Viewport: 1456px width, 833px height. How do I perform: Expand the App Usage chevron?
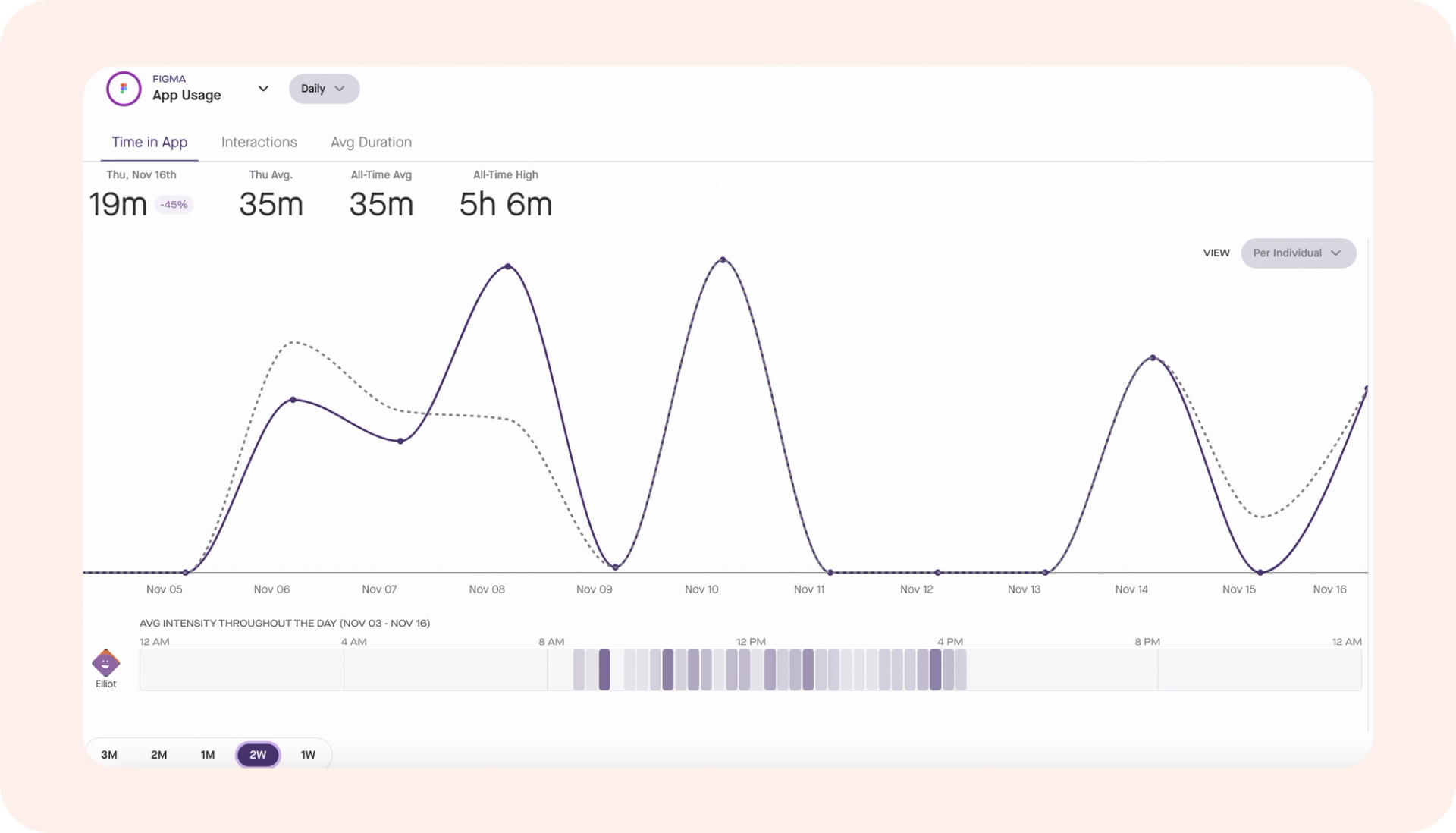click(x=263, y=89)
